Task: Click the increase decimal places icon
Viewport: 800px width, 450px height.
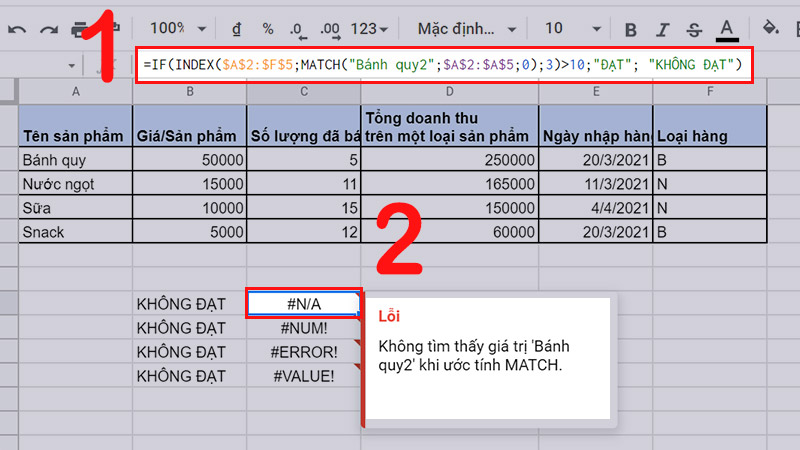Action: coord(329,29)
